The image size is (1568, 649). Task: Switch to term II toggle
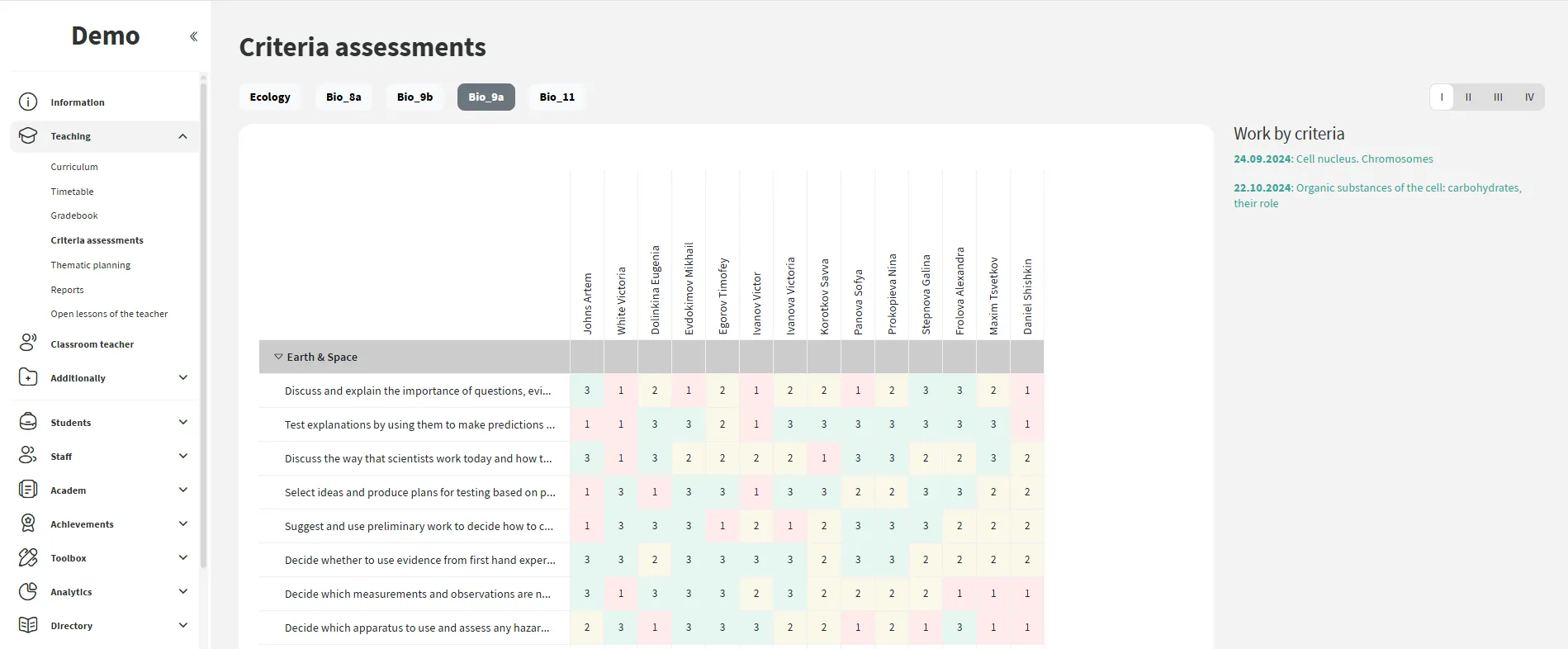click(1468, 97)
